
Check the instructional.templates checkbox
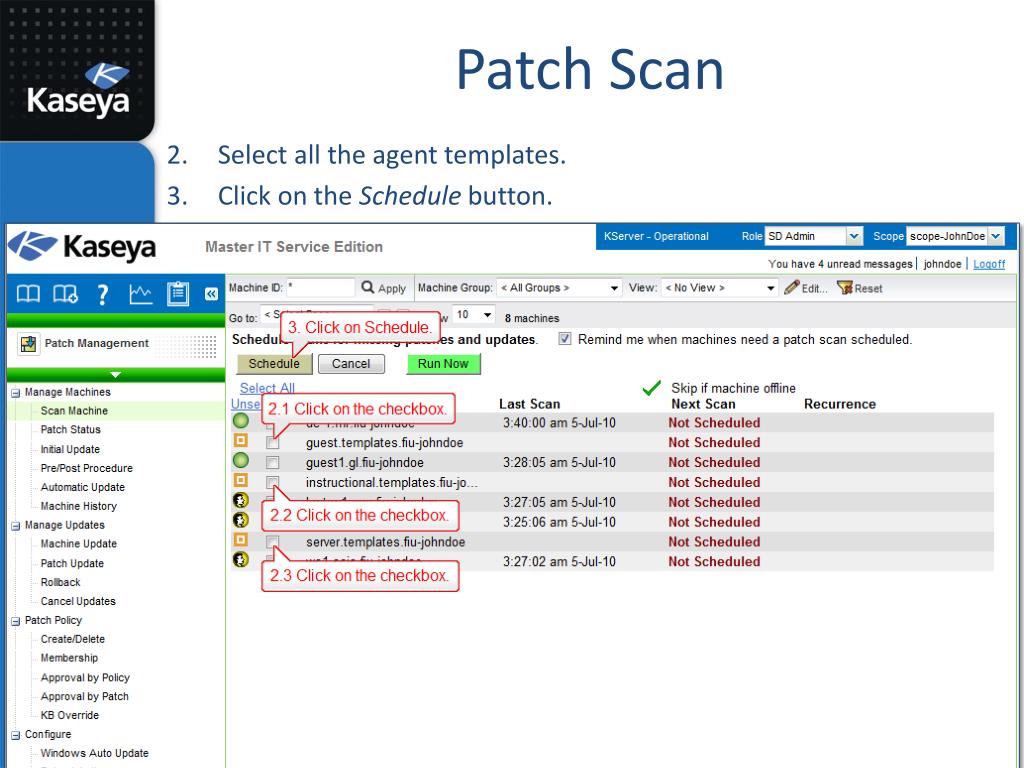[272, 482]
